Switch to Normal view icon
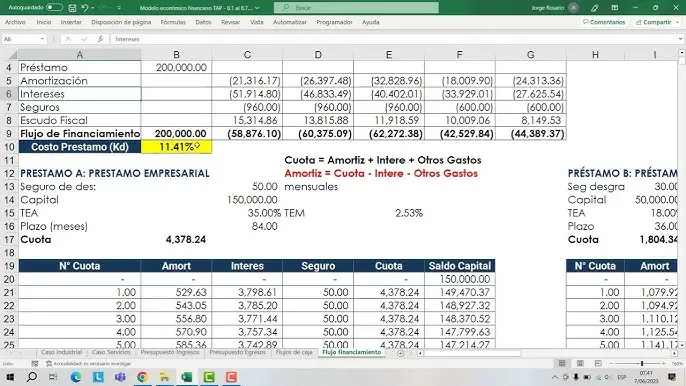This screenshot has width=686, height=386. click(562, 363)
